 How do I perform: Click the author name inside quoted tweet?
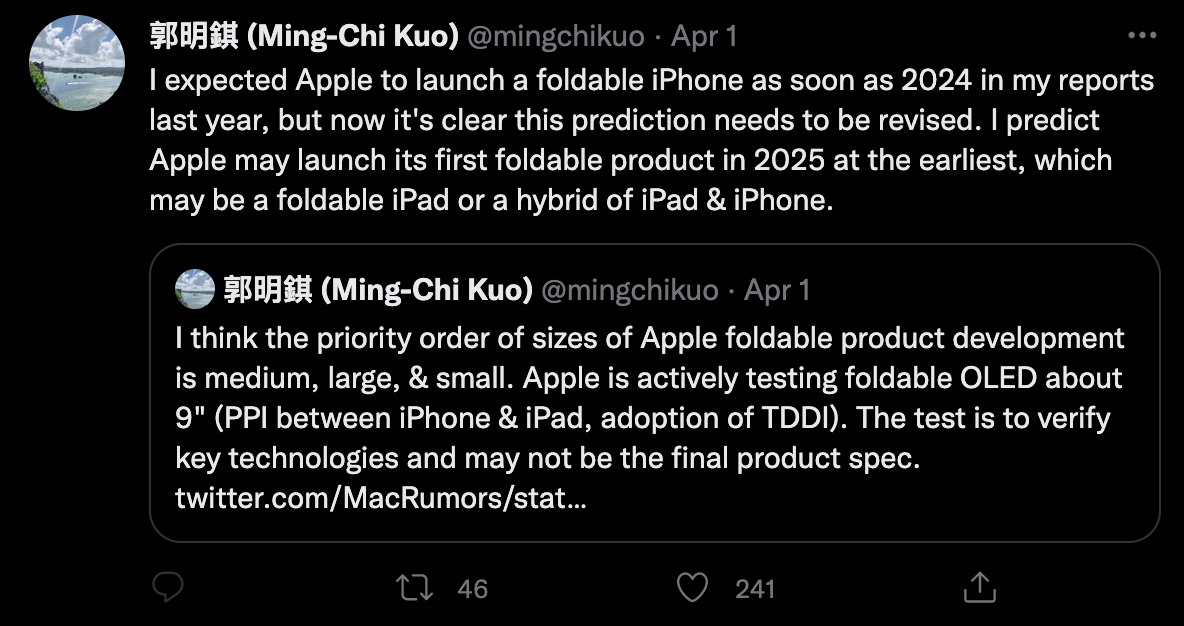click(376, 290)
